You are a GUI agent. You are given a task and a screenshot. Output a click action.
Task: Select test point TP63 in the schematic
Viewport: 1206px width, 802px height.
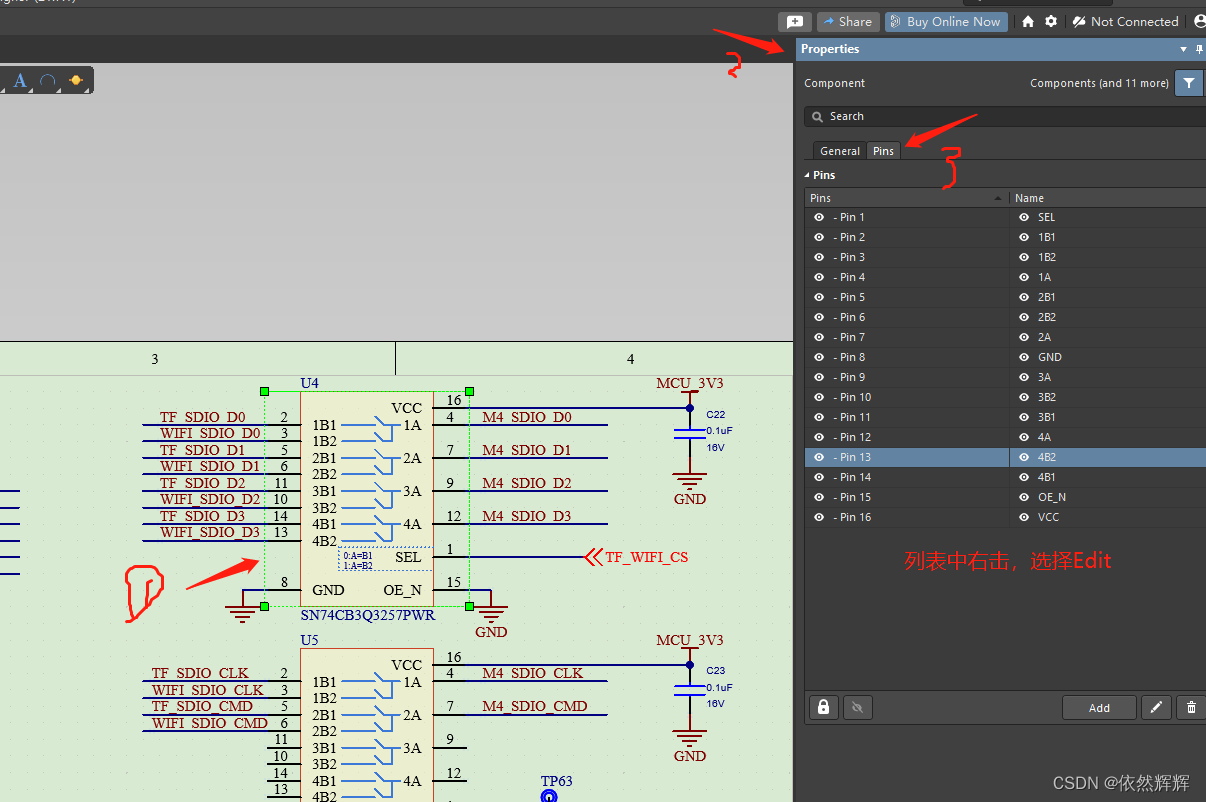[548, 797]
